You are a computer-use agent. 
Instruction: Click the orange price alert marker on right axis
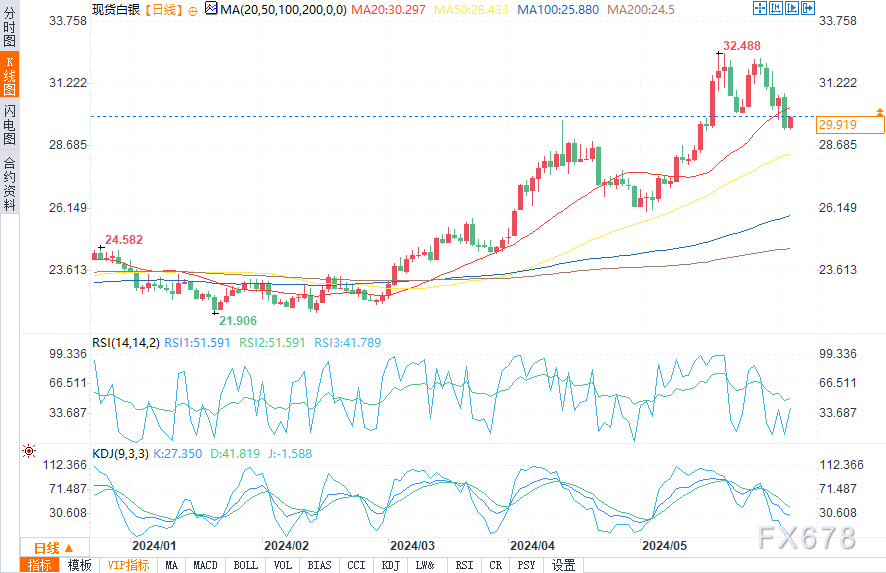(879, 110)
